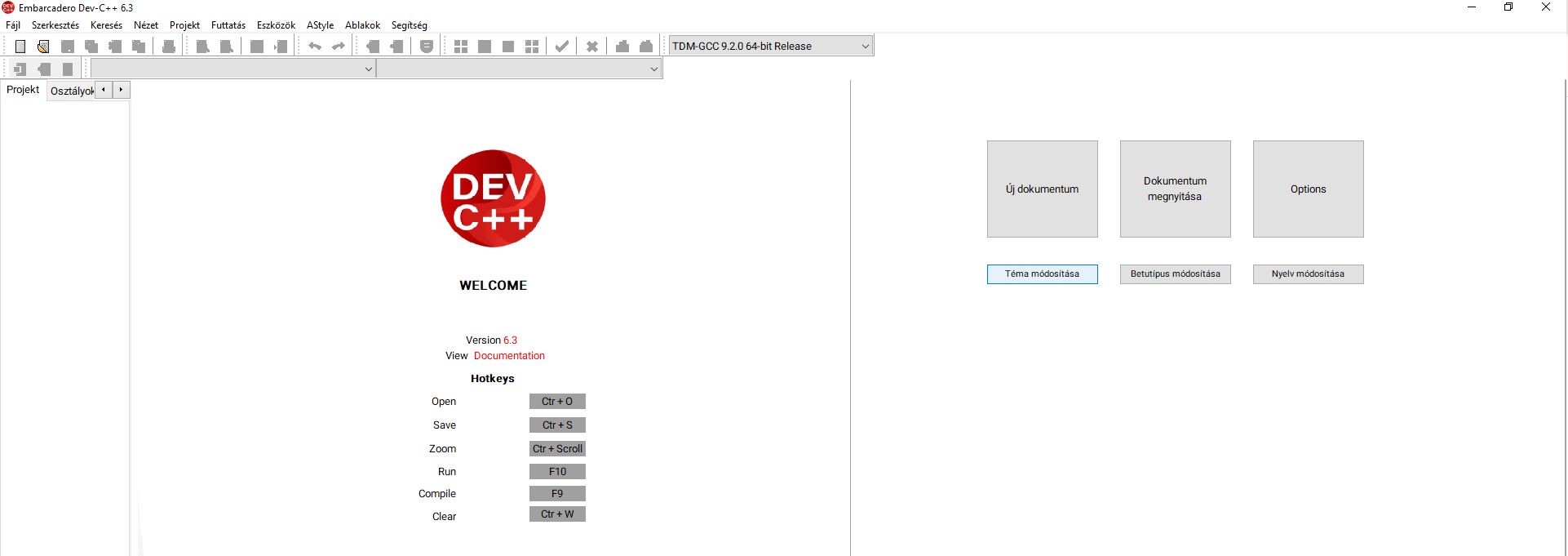Click the Dokumentum megnyitása button
Screen dimensions: 1568x556
pos(1175,189)
